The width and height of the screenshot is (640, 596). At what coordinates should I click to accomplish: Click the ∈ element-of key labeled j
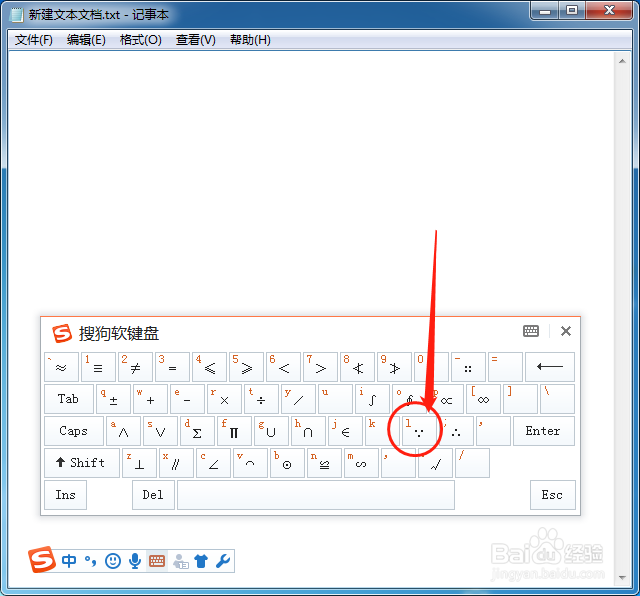pos(345,431)
